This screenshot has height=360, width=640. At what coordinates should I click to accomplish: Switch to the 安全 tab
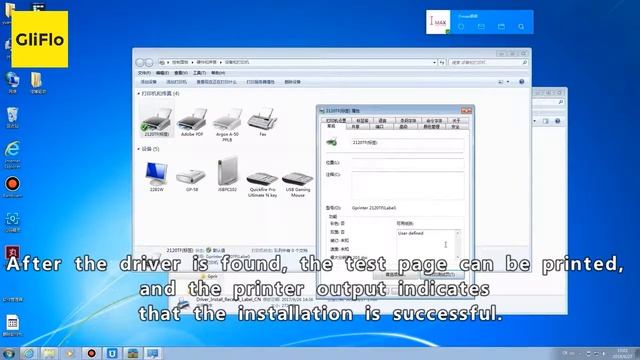pos(456,127)
